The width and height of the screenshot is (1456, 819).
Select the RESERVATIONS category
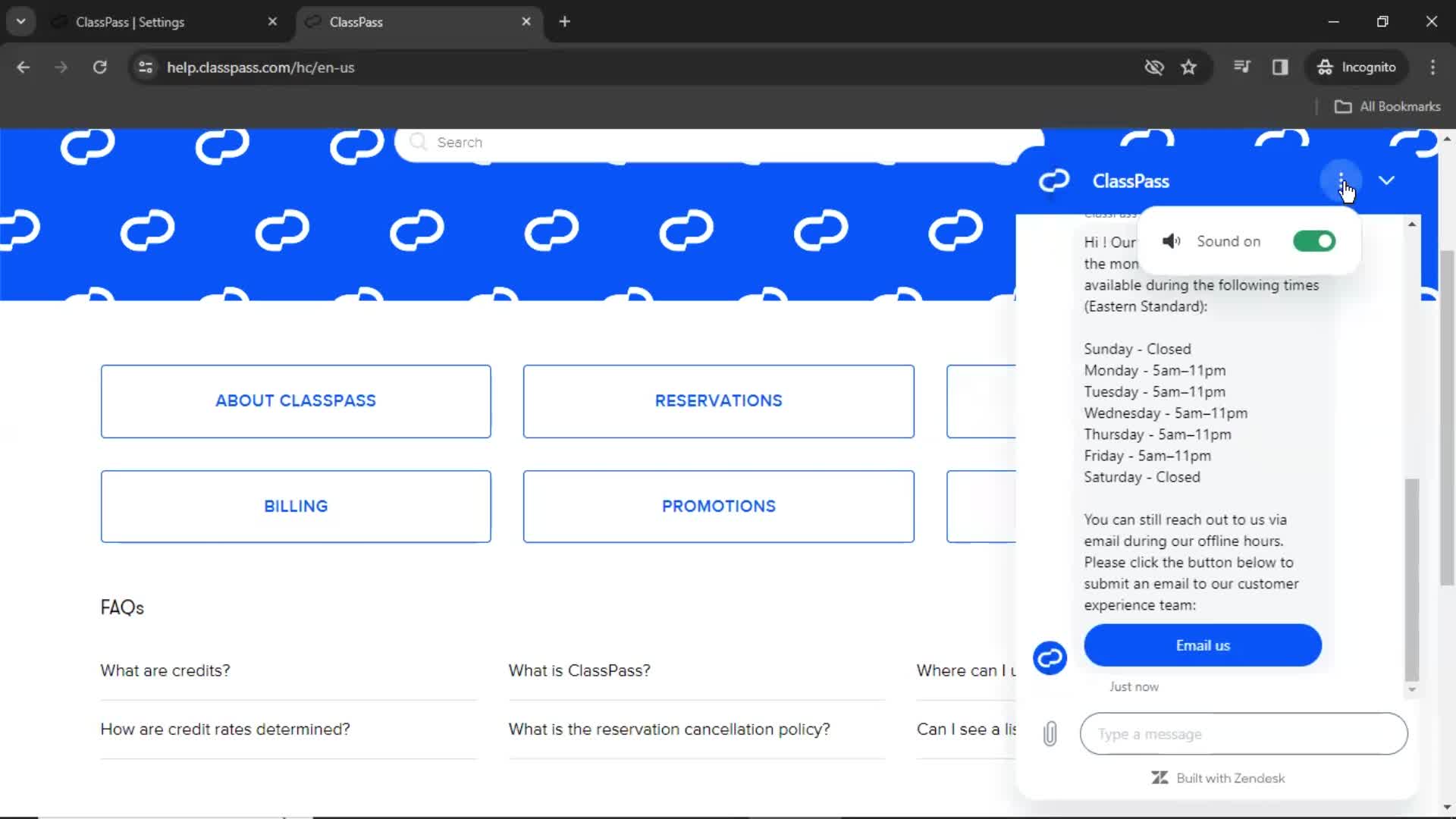click(718, 400)
